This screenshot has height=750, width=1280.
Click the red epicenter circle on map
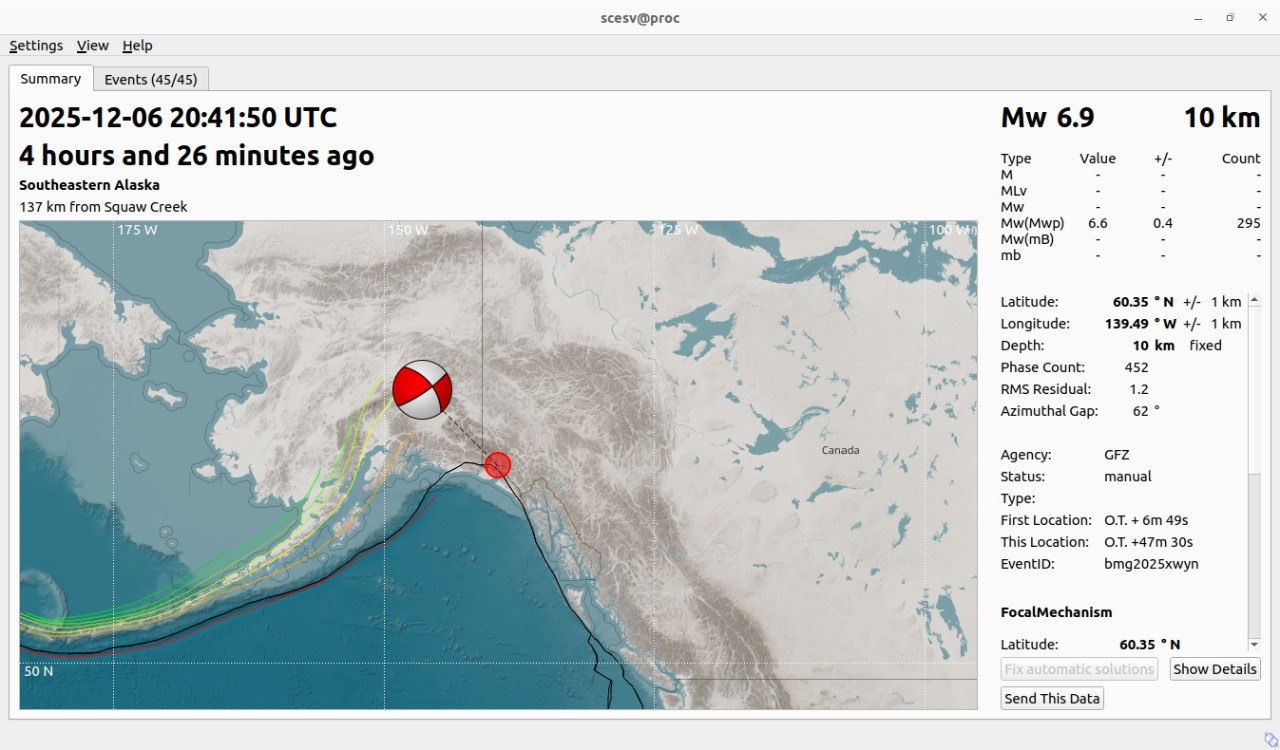pos(497,464)
